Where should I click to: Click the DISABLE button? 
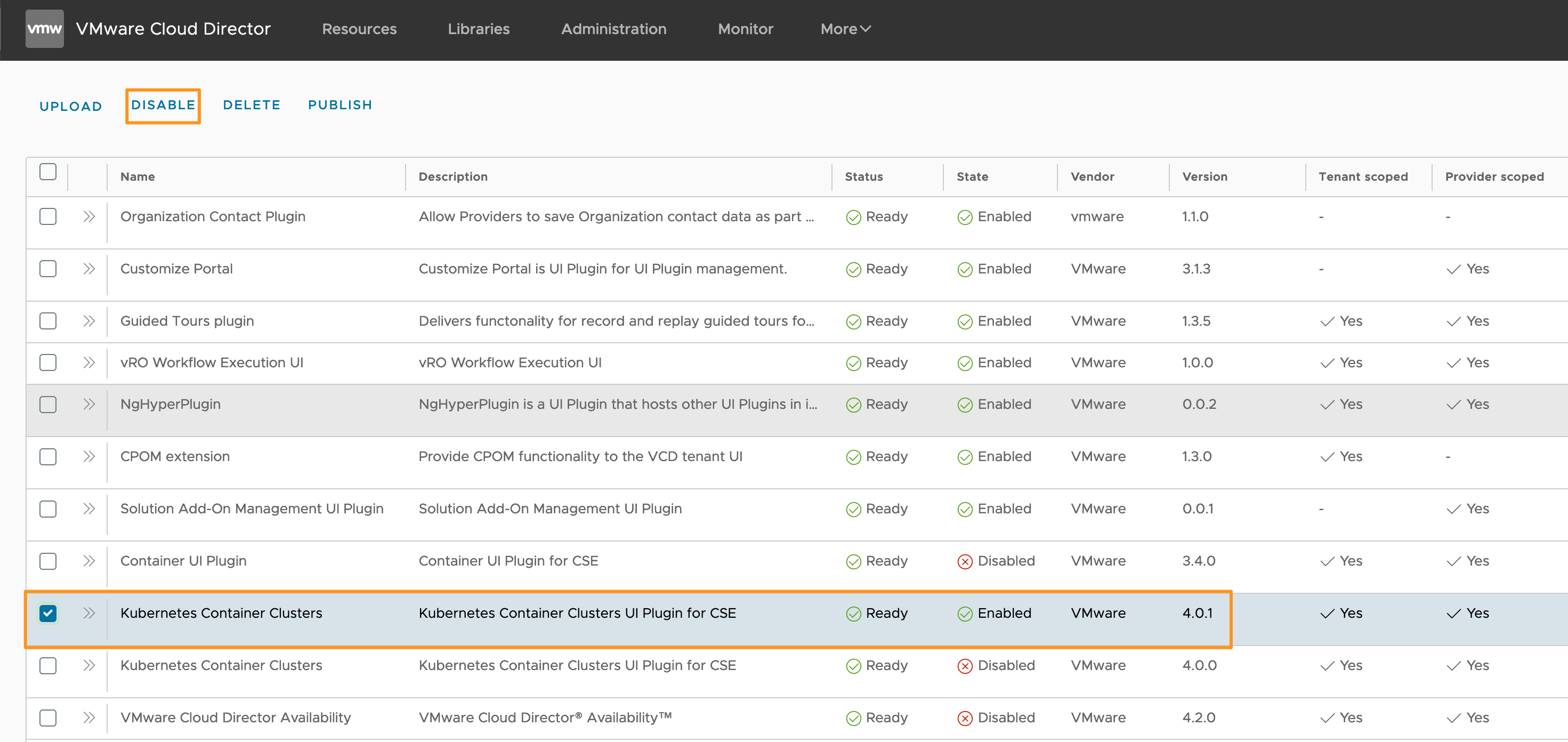click(x=163, y=106)
